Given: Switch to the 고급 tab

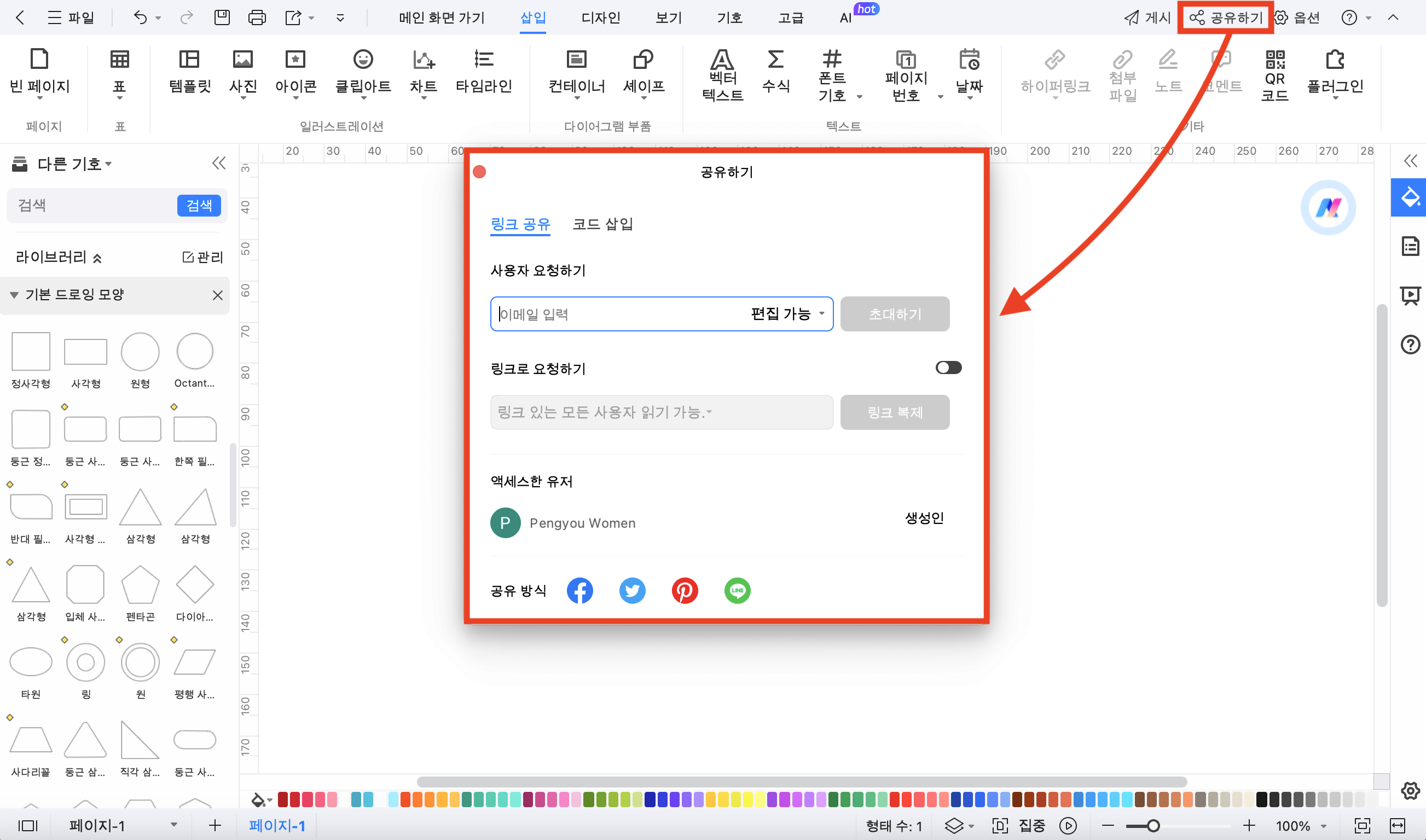Looking at the screenshot, I should pos(791,17).
